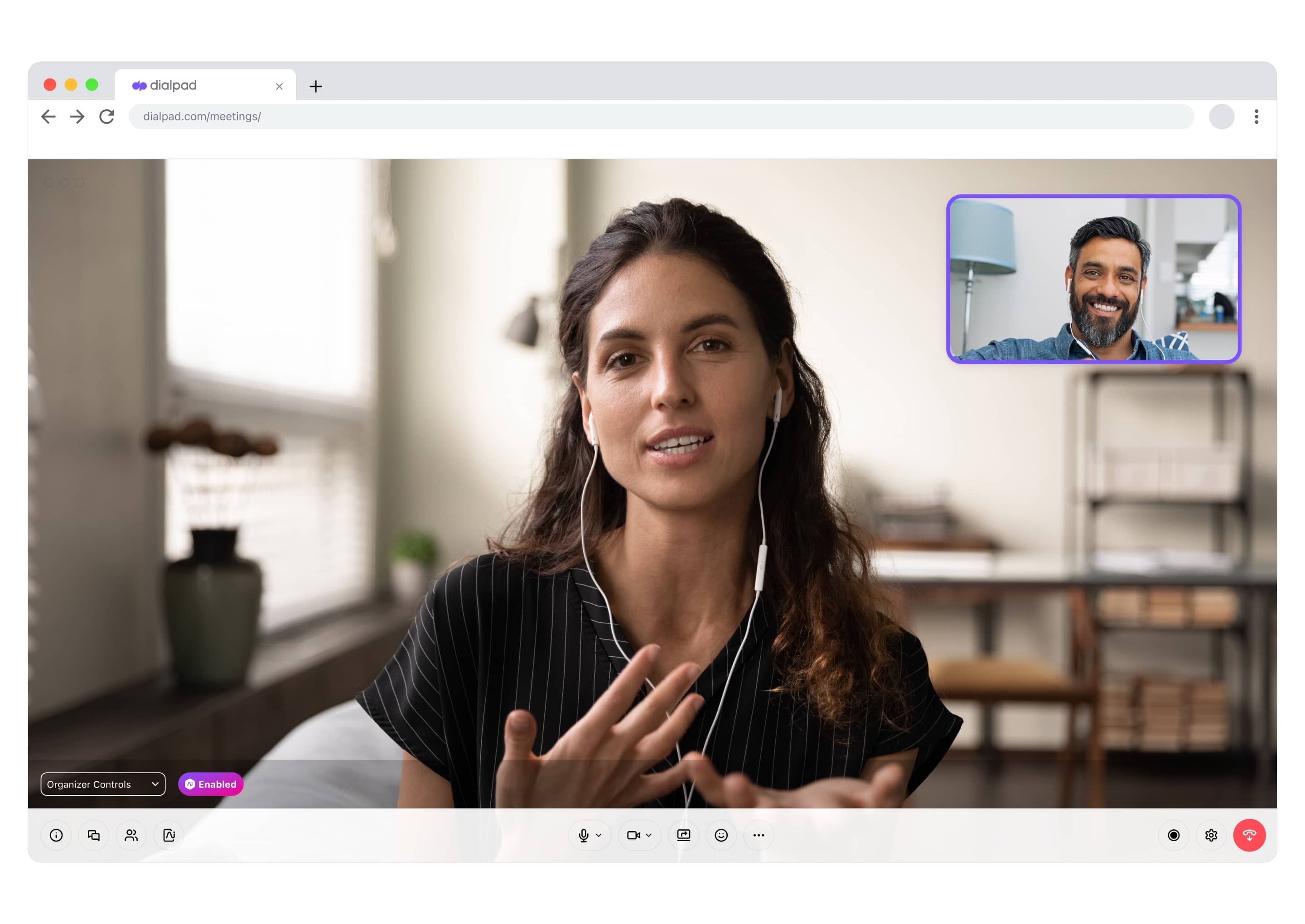Open the More options overflow in the call toolbar
Screen dimensions: 1305x924
click(x=758, y=835)
